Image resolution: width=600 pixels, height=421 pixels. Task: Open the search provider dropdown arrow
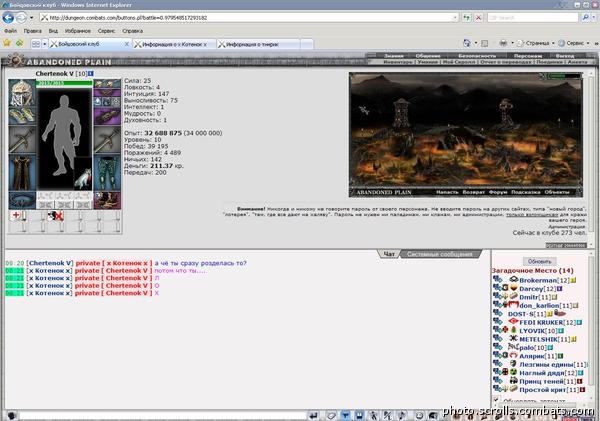tap(596, 18)
